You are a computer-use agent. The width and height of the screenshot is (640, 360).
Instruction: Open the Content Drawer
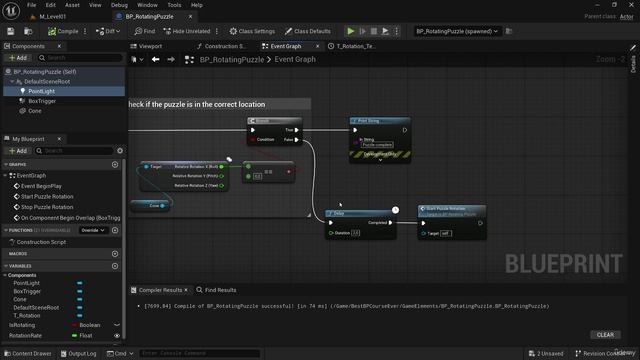pyautogui.click(x=28, y=354)
